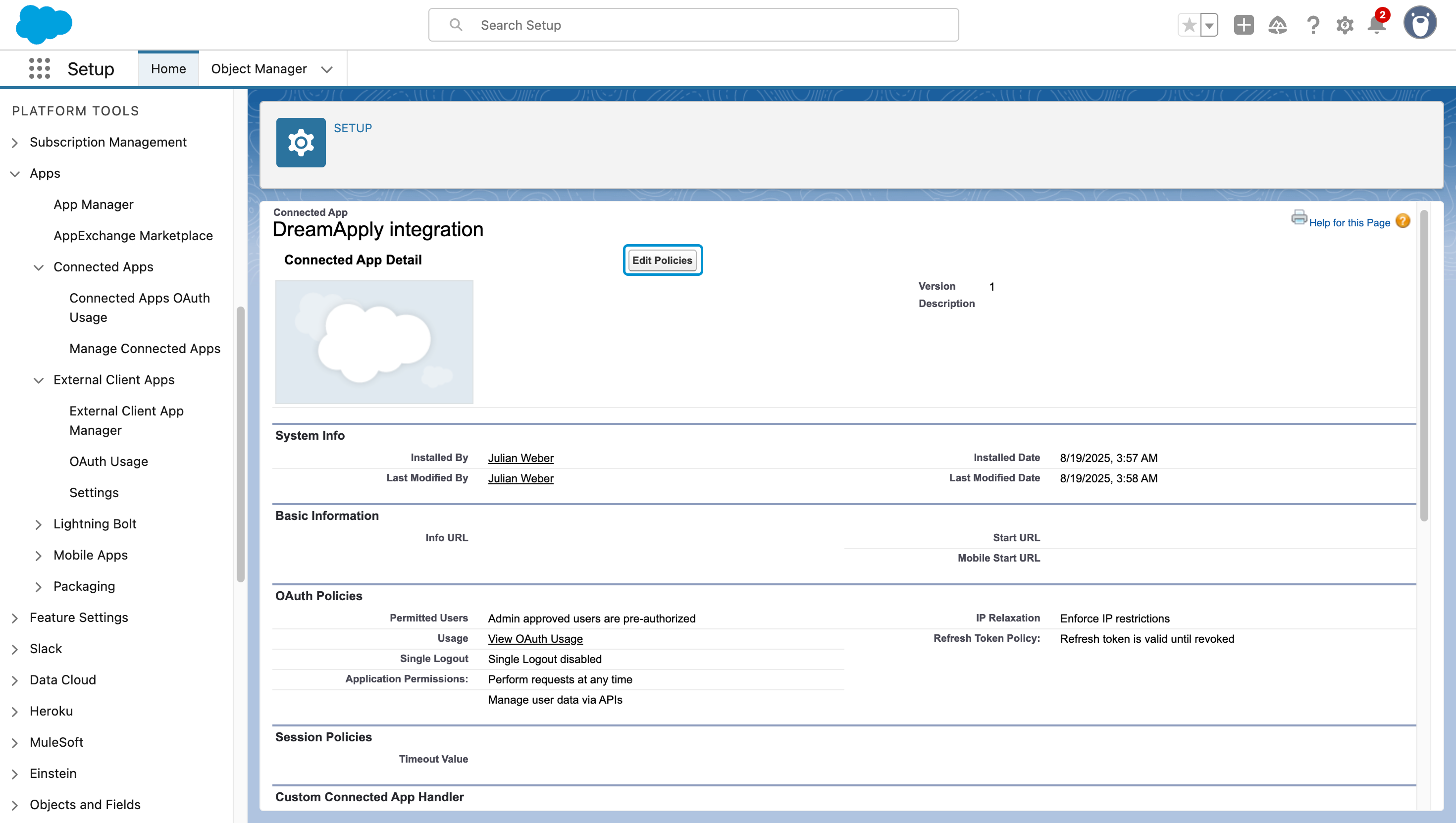
Task: Click the orange help question icon
Action: (1403, 221)
